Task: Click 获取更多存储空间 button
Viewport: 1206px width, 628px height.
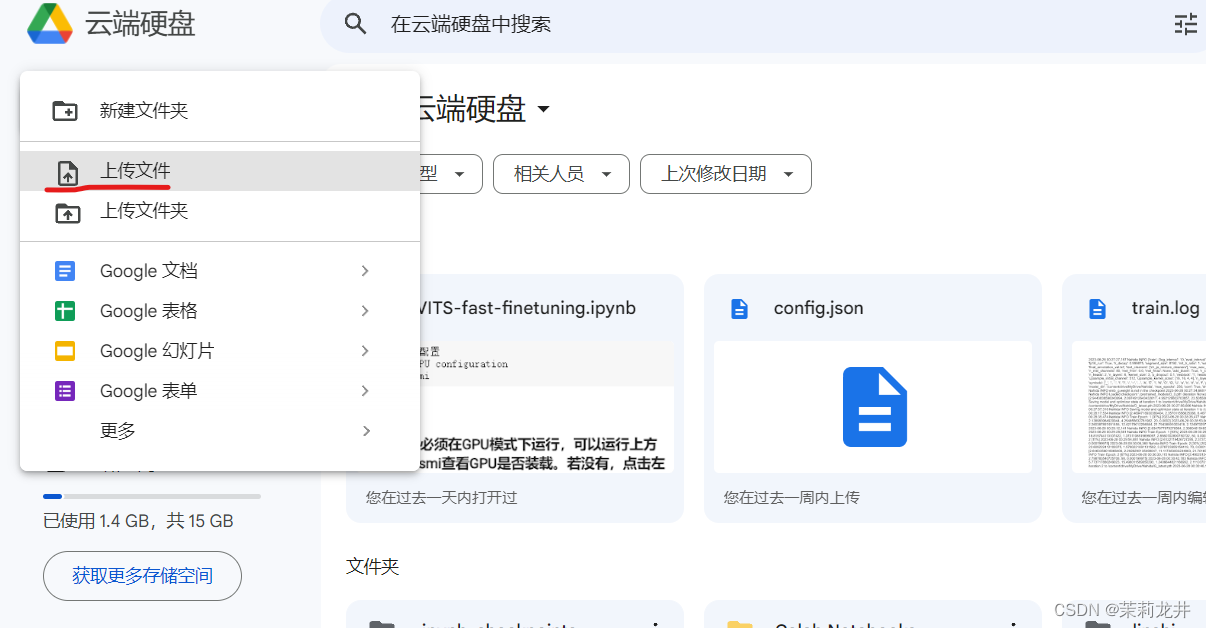Action: [x=142, y=576]
